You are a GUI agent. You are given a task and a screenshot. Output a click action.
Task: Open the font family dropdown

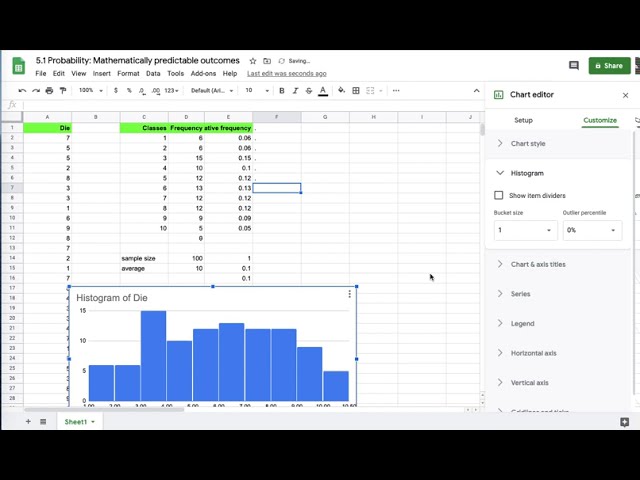pyautogui.click(x=212, y=91)
